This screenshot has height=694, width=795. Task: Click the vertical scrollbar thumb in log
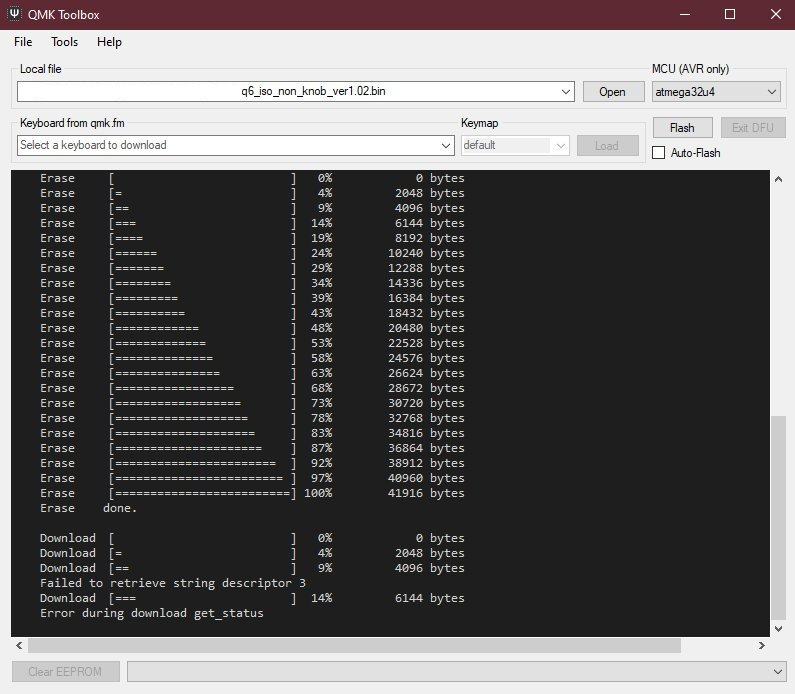click(x=778, y=518)
